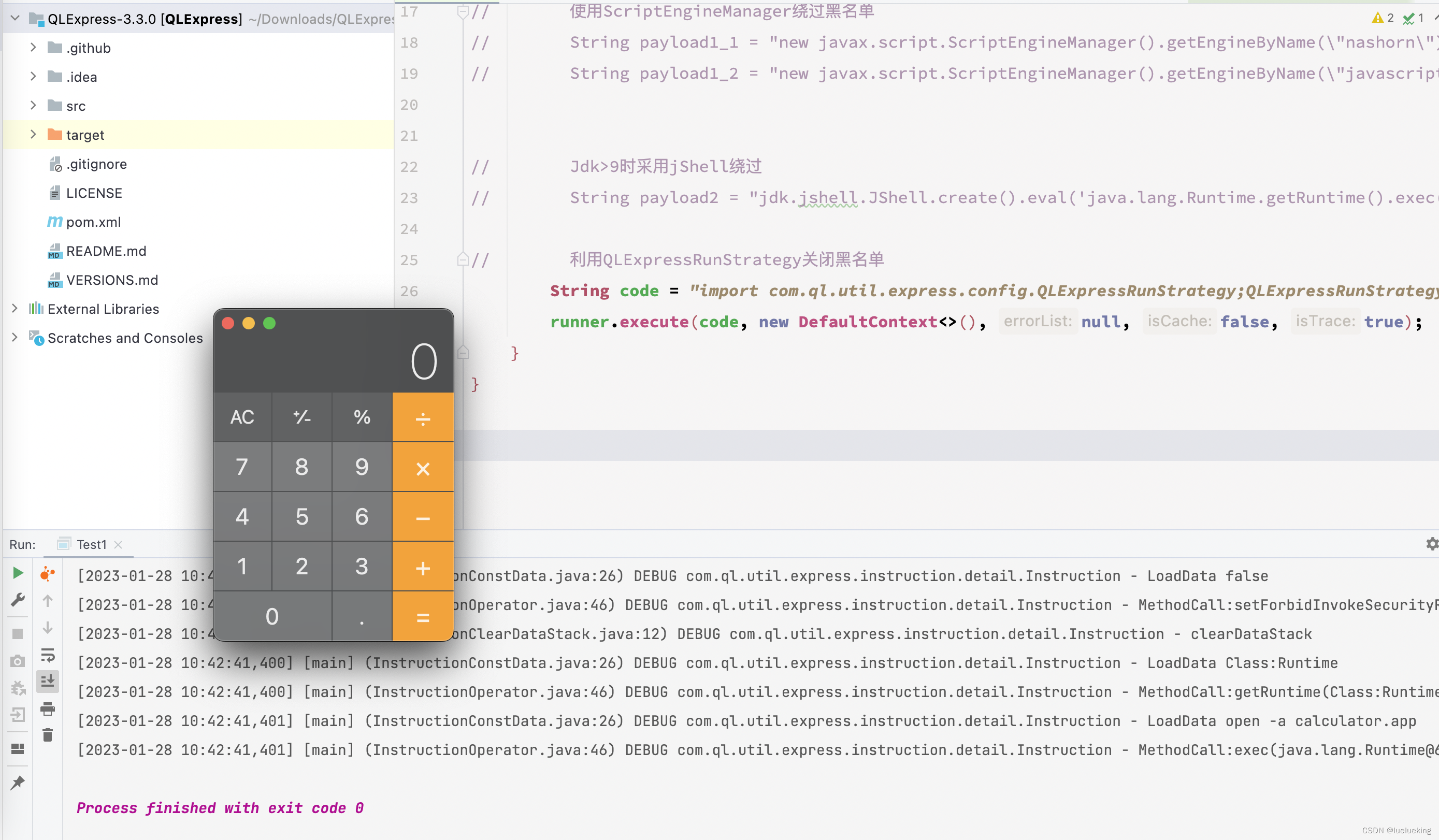Click the equals key on Calculator
This screenshot has height=840, width=1439.
(x=423, y=616)
